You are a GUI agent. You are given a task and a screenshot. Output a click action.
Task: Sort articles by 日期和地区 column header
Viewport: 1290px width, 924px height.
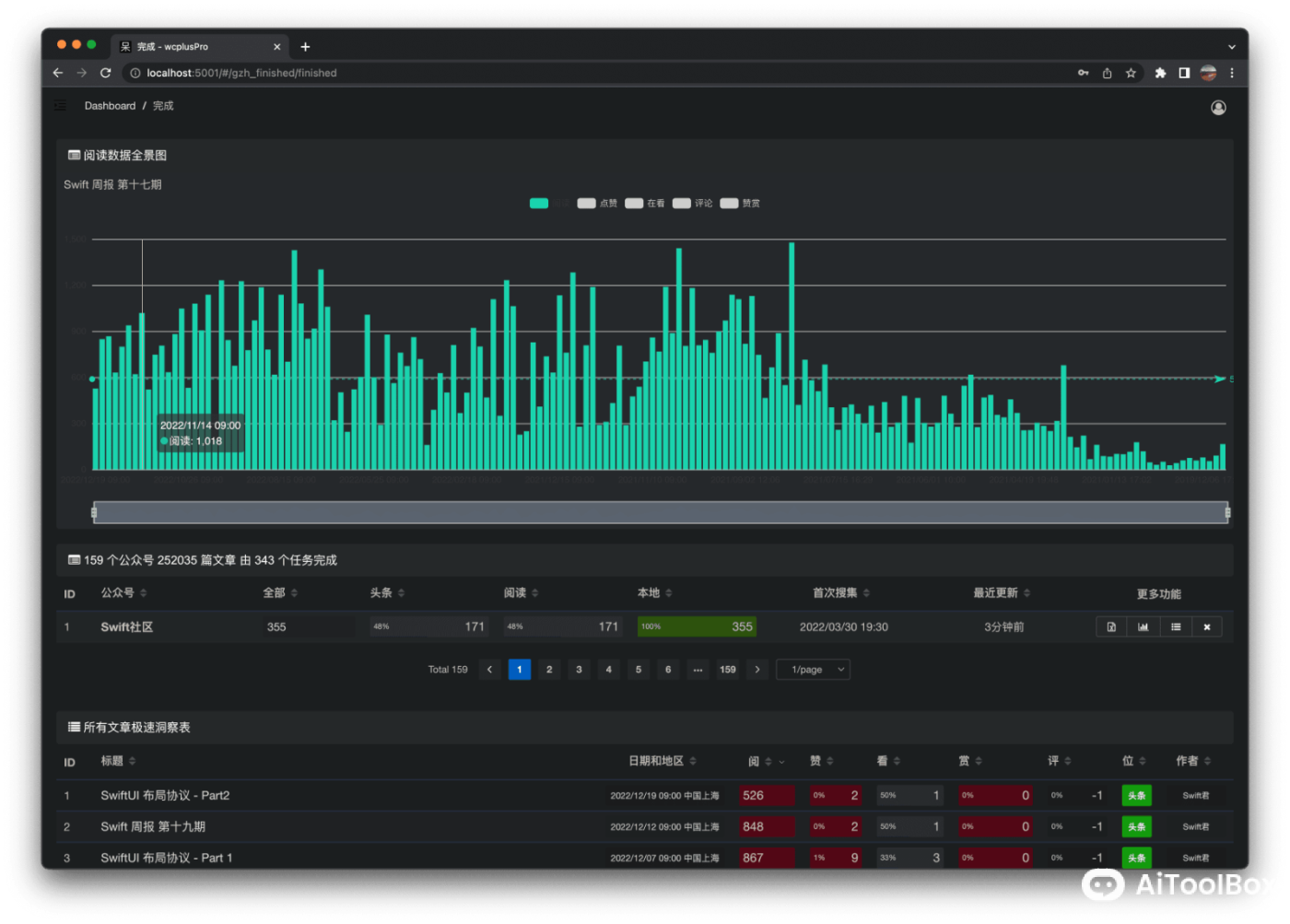tap(662, 761)
